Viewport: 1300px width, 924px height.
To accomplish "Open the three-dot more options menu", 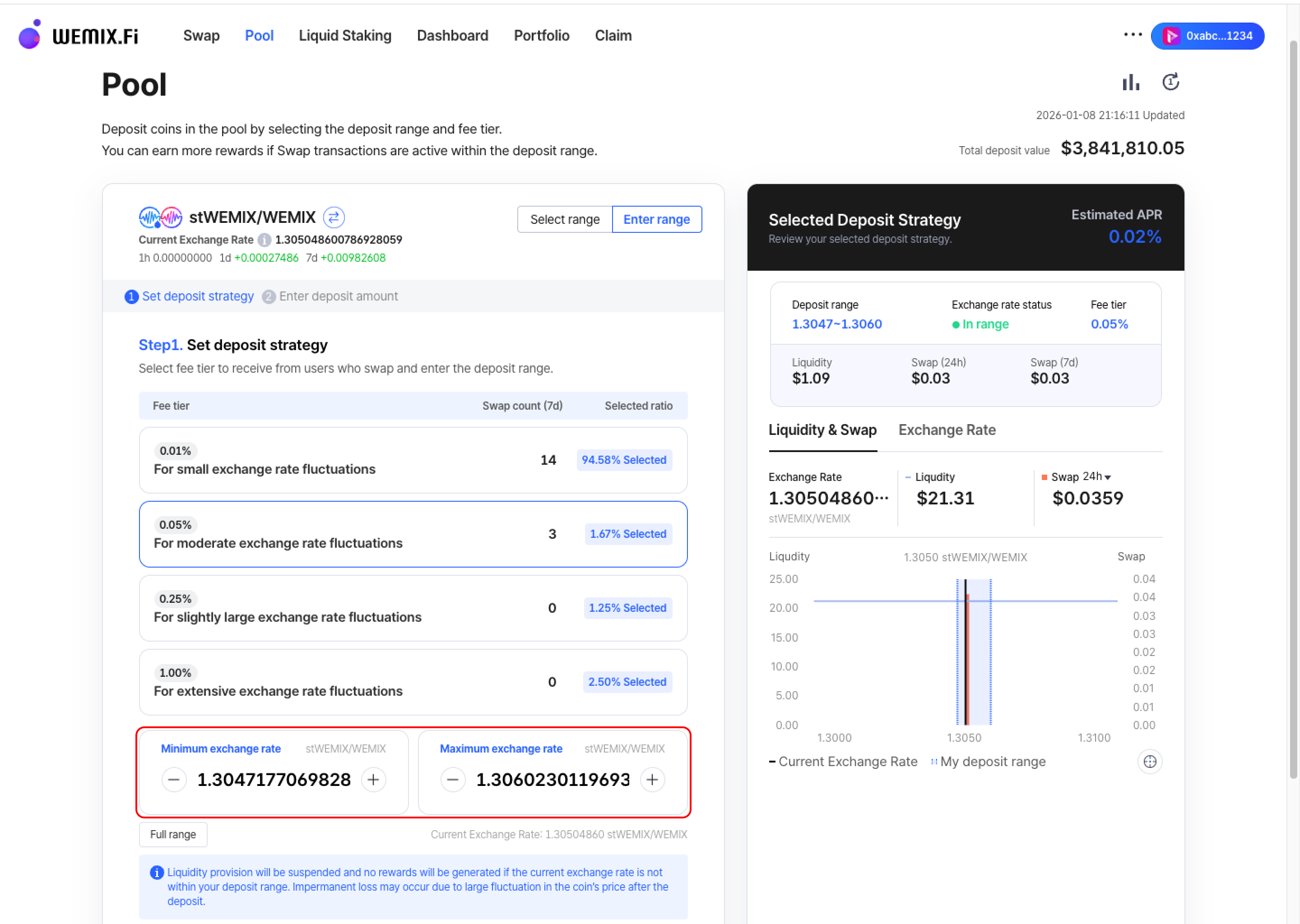I will coord(1133,35).
